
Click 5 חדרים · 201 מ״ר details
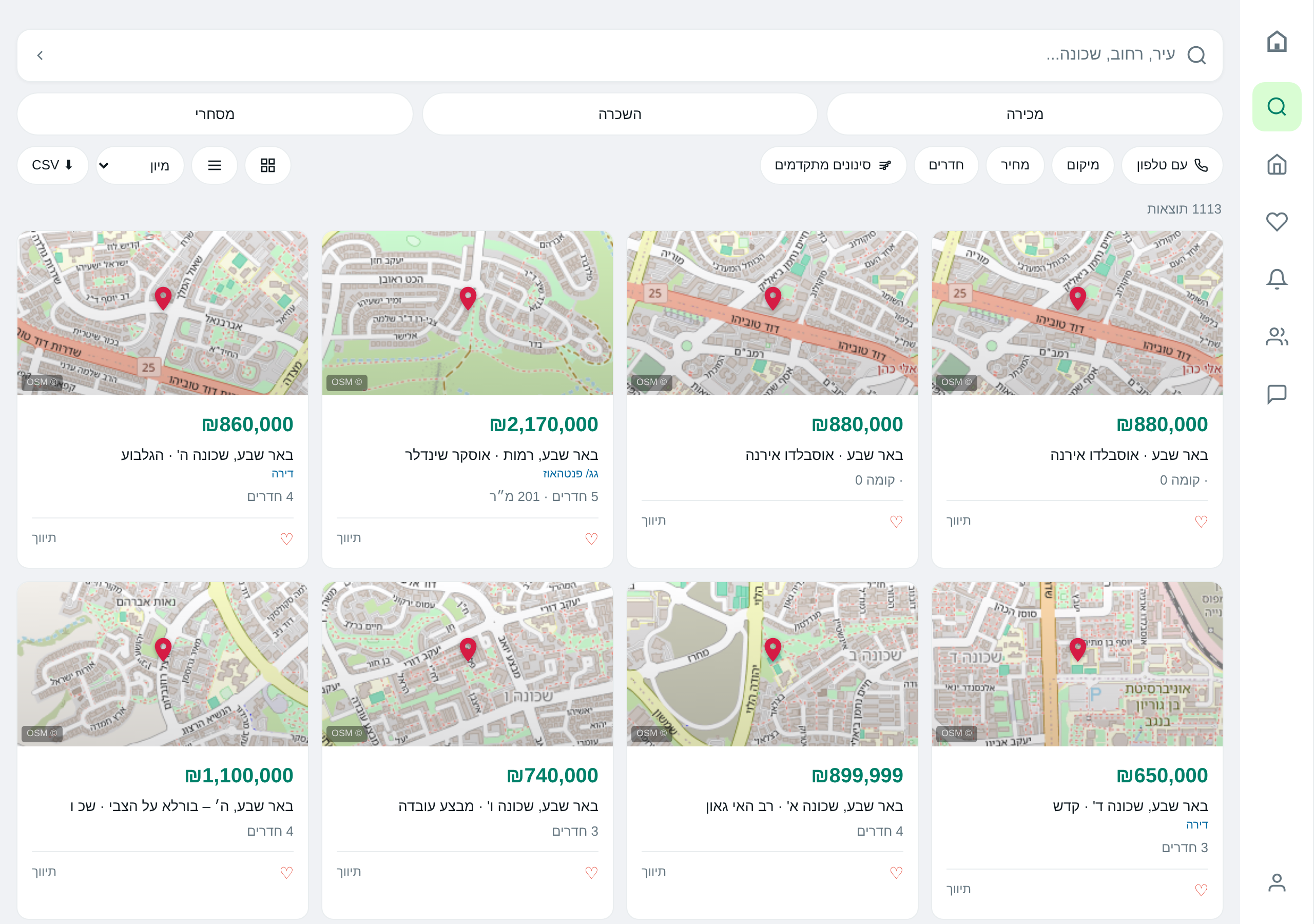[543, 496]
